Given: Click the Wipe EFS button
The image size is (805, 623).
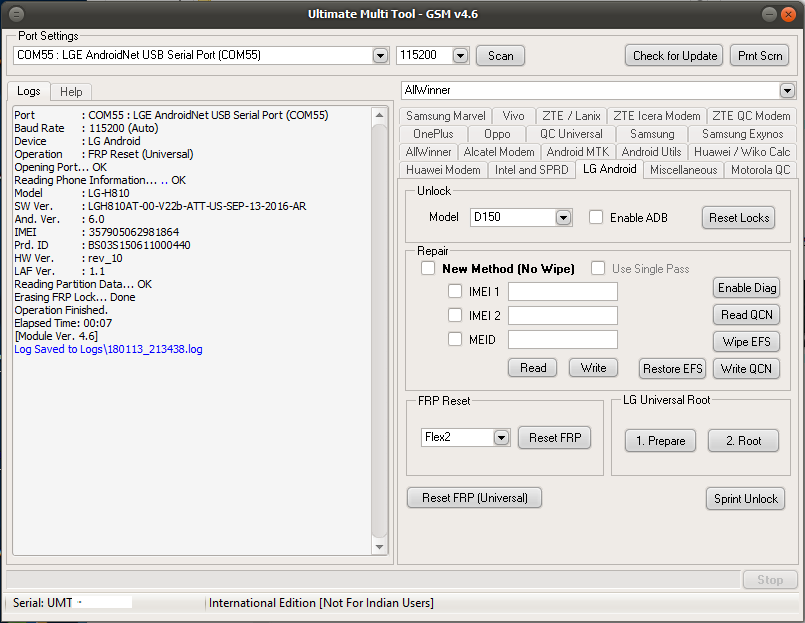Looking at the screenshot, I should (x=746, y=342).
